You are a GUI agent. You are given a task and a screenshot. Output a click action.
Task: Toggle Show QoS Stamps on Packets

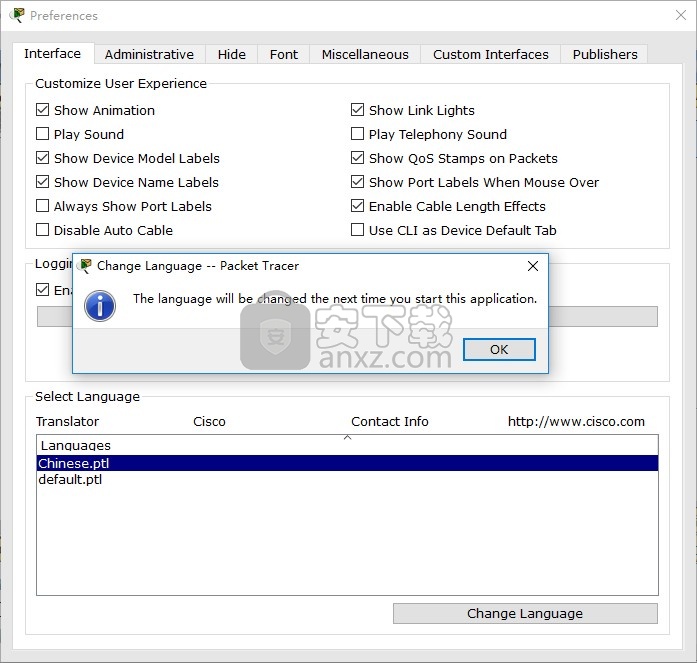(x=357, y=158)
